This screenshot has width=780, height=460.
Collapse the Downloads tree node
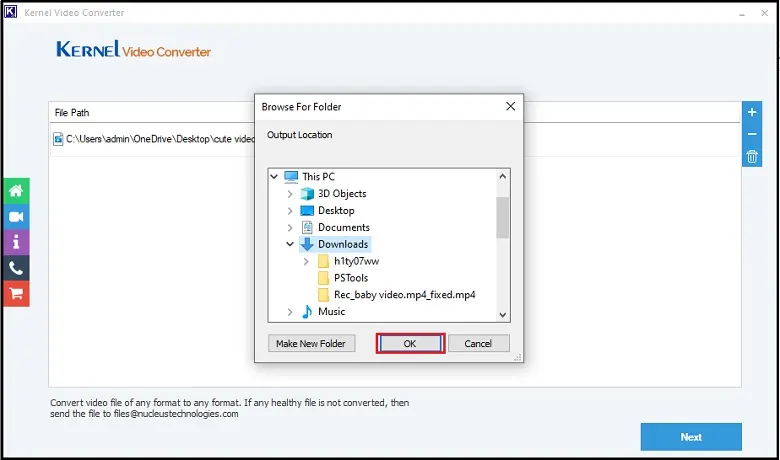point(290,244)
